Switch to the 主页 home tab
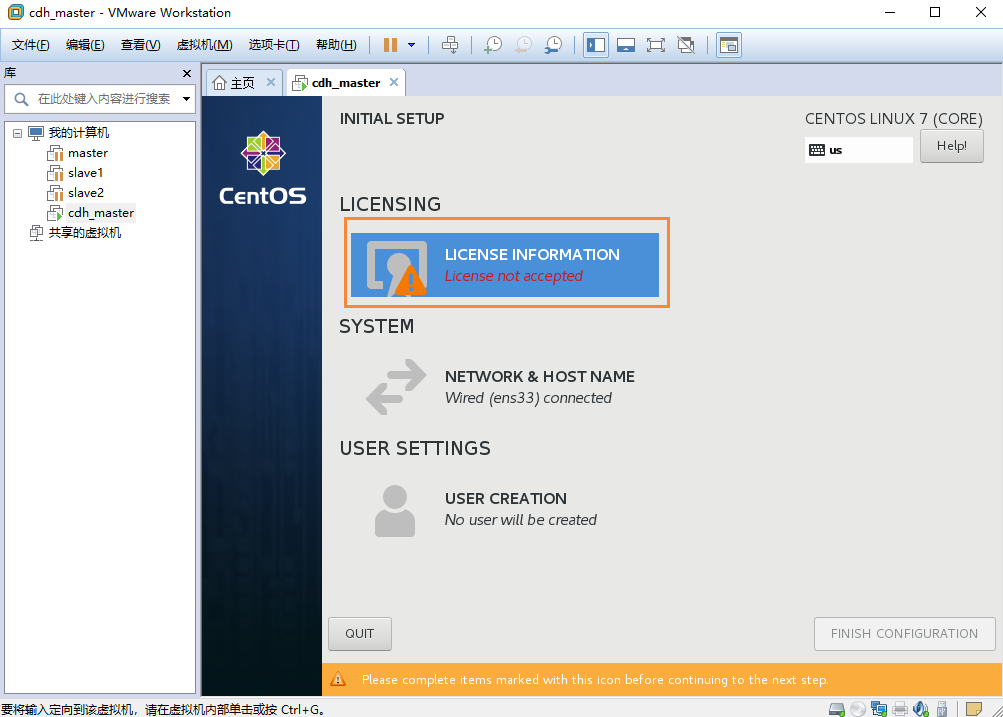The width and height of the screenshot is (1003, 717). [x=242, y=83]
